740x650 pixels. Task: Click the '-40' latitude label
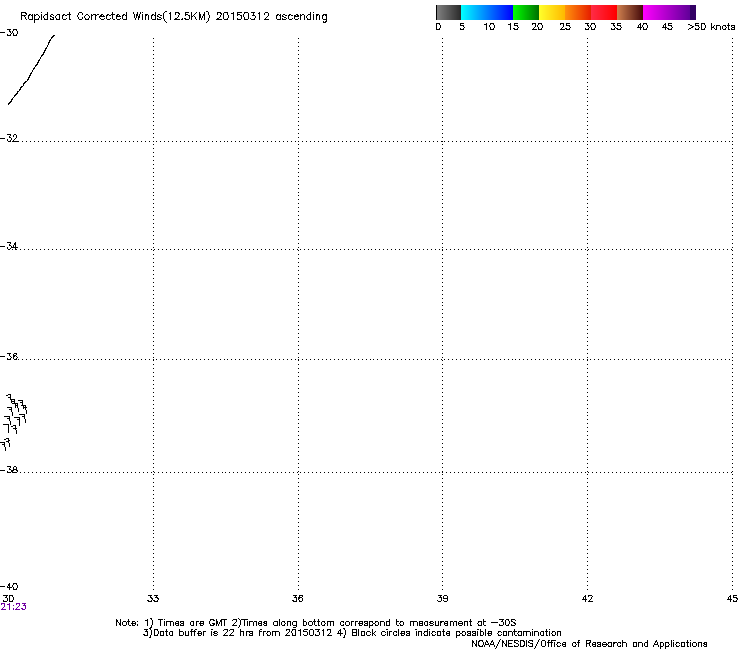click(9, 587)
